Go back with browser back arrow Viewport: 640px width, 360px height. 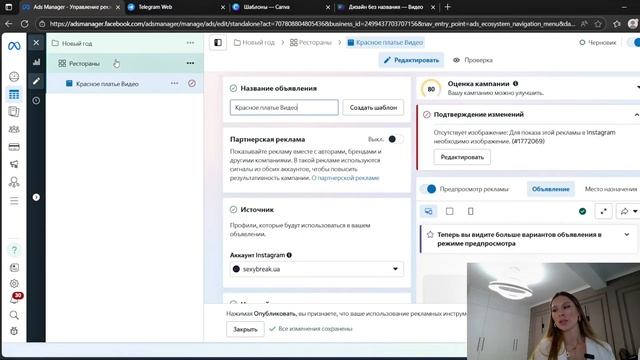click(9, 24)
